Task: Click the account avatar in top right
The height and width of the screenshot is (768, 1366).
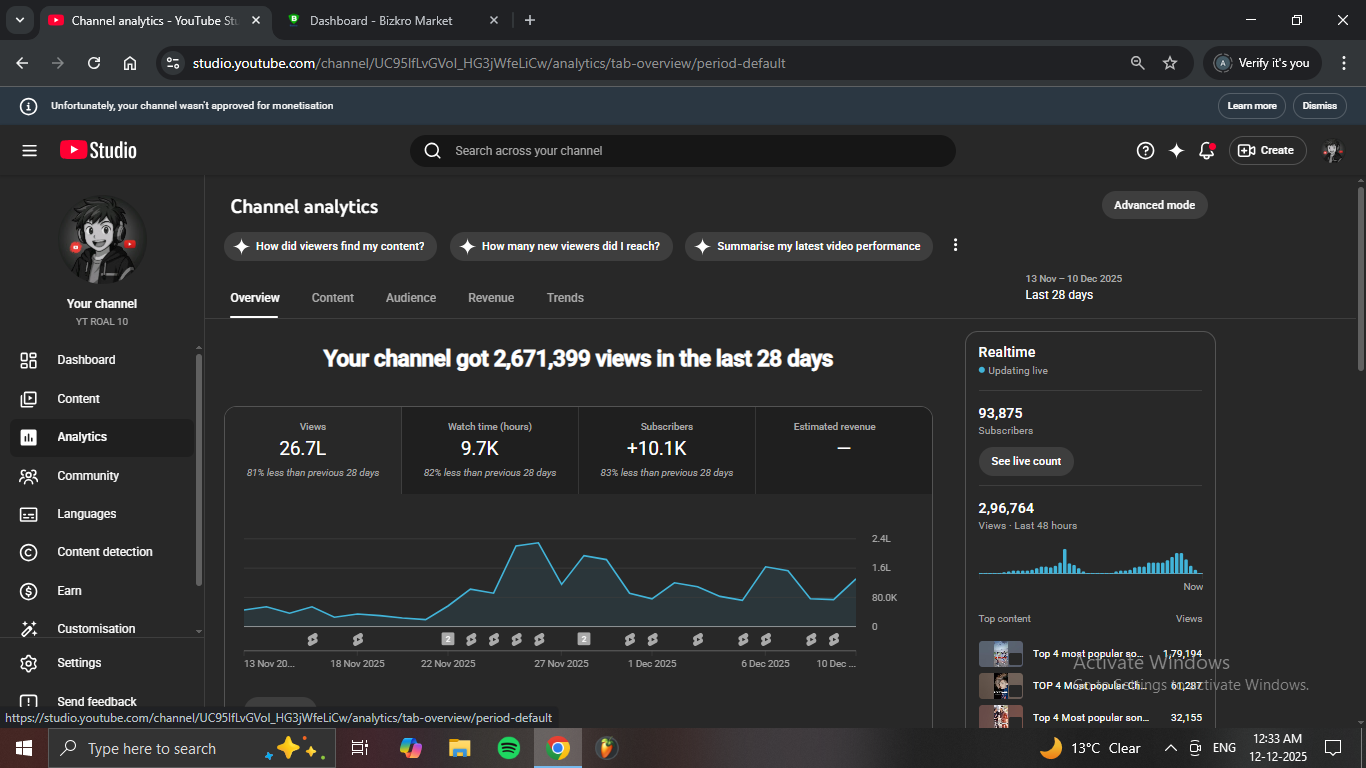Action: [x=1332, y=151]
